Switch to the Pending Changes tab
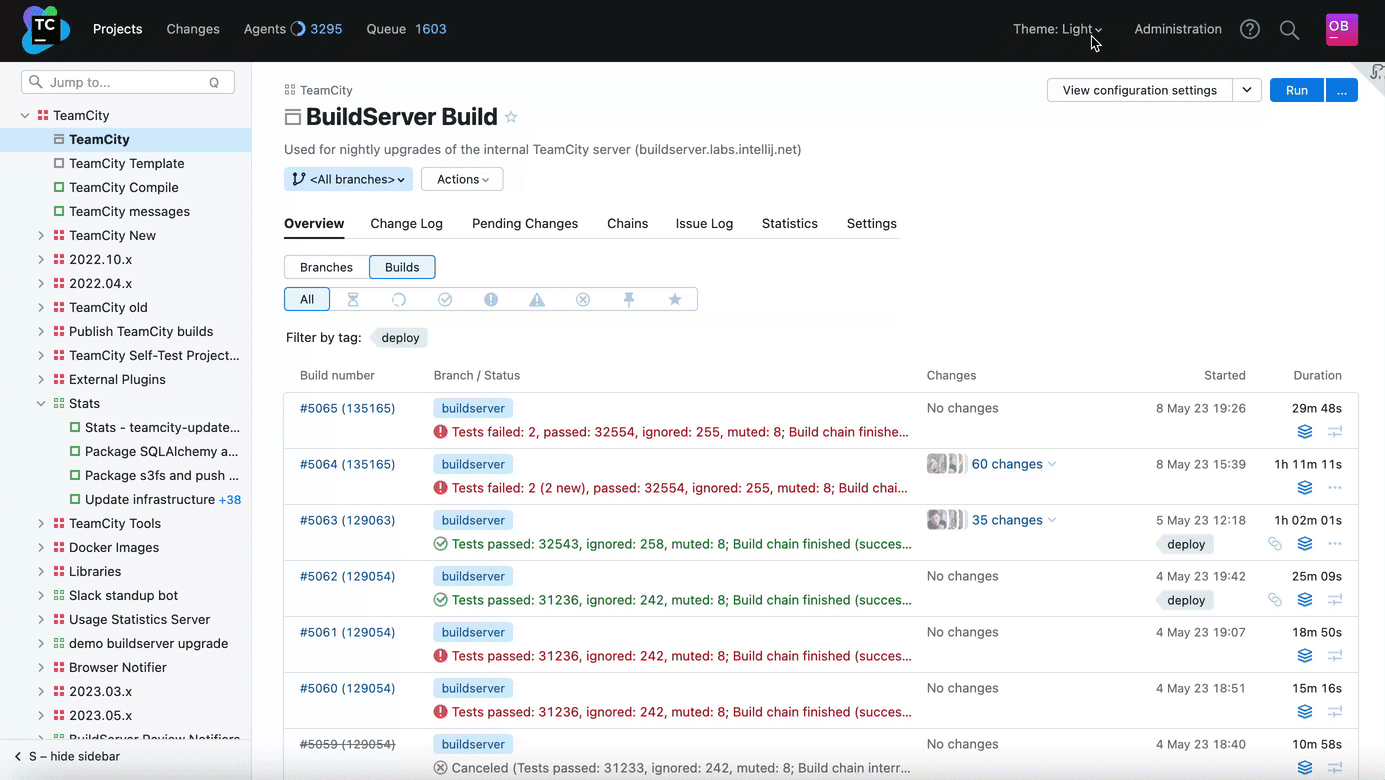 tap(525, 223)
